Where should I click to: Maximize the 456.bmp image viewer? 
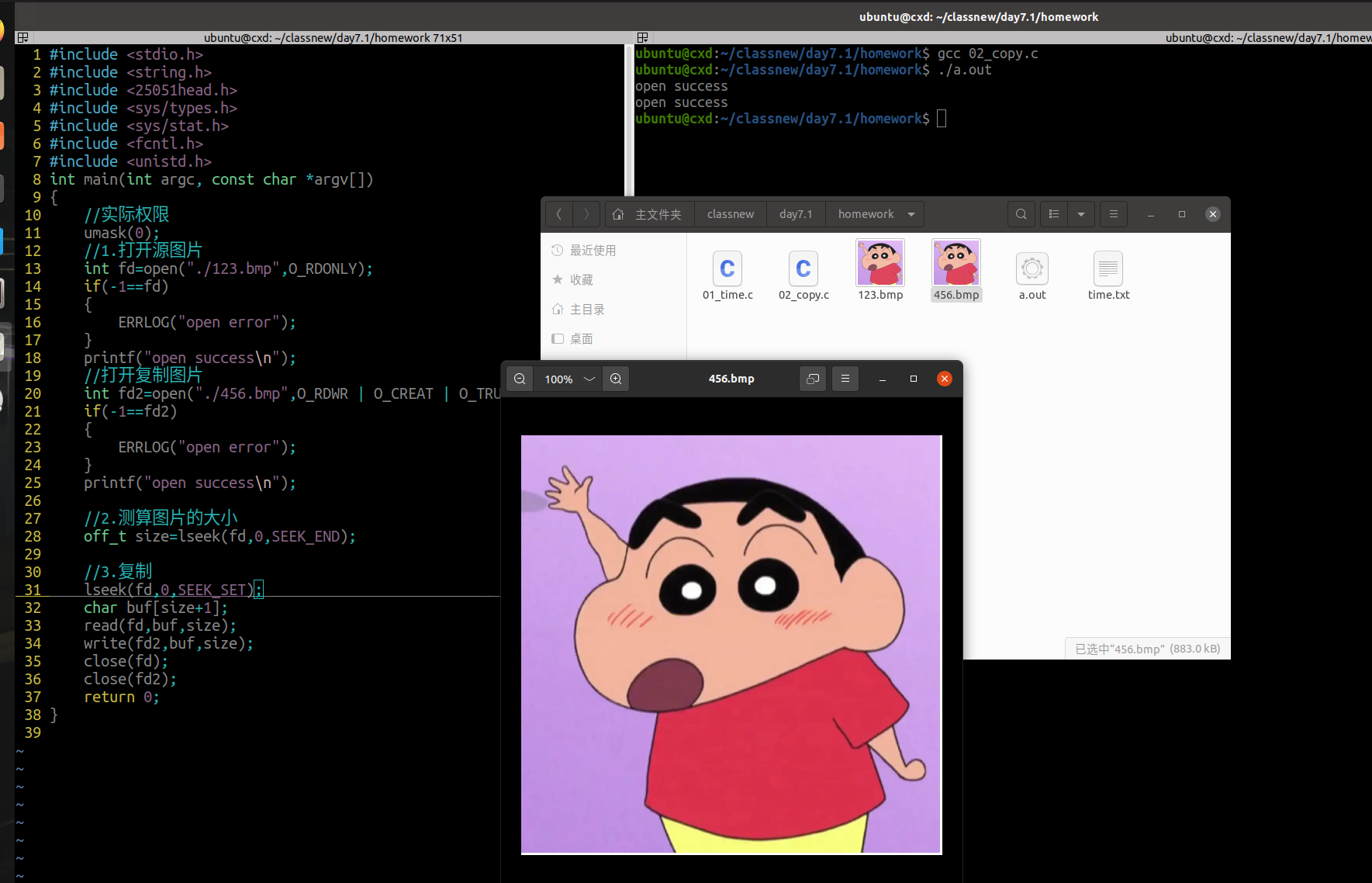914,379
